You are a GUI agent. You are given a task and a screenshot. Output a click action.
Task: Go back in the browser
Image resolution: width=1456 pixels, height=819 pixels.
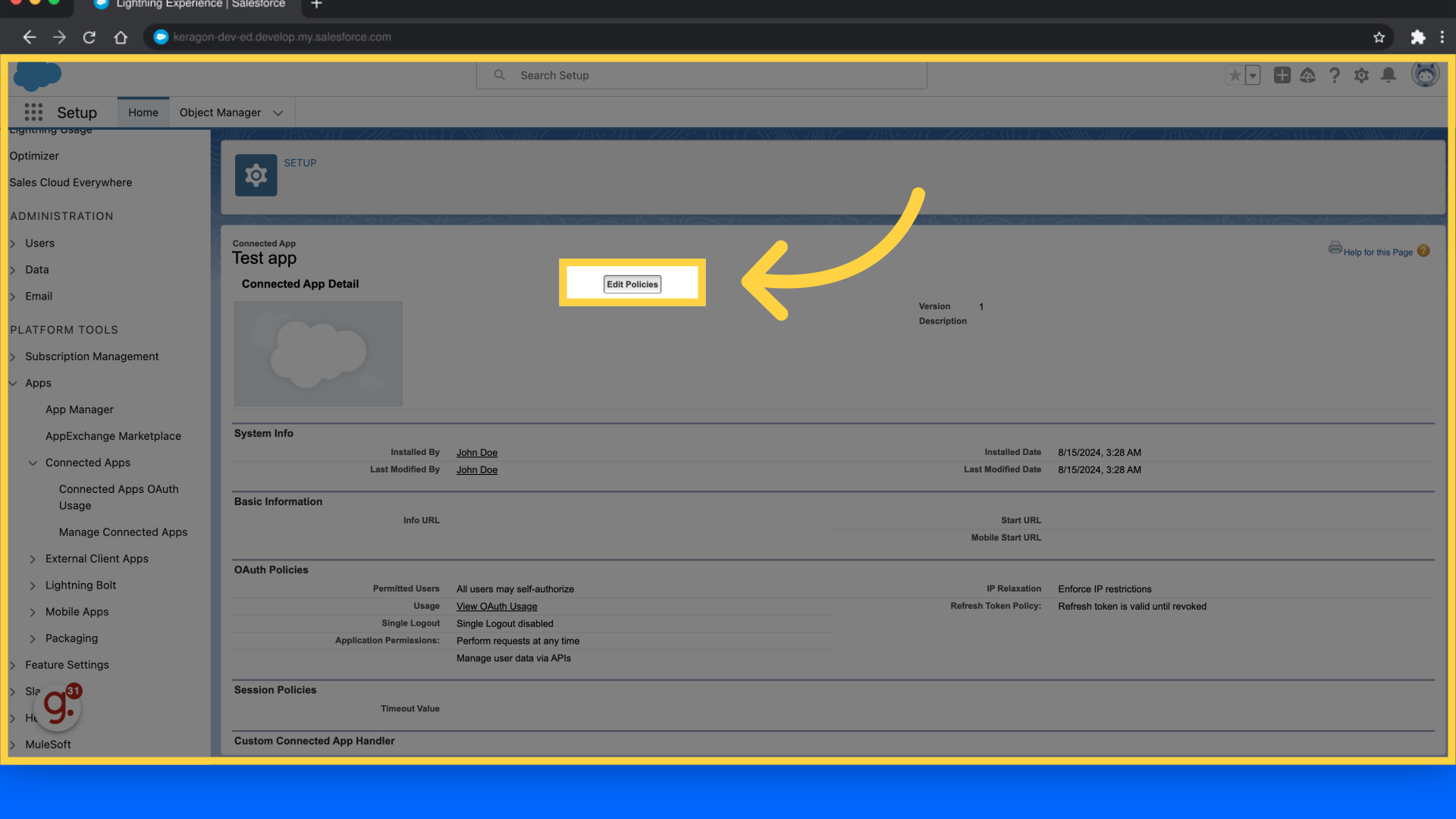tap(29, 37)
